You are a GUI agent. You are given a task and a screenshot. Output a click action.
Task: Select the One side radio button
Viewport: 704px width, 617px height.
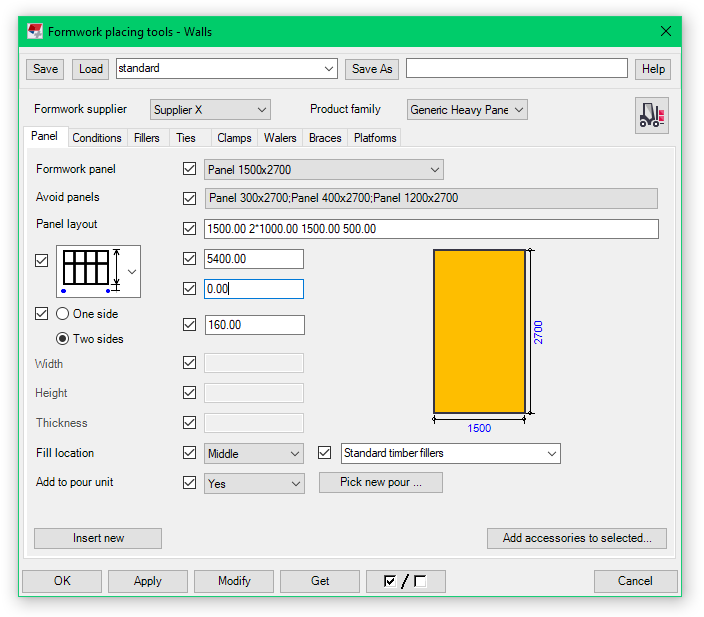pyautogui.click(x=63, y=314)
